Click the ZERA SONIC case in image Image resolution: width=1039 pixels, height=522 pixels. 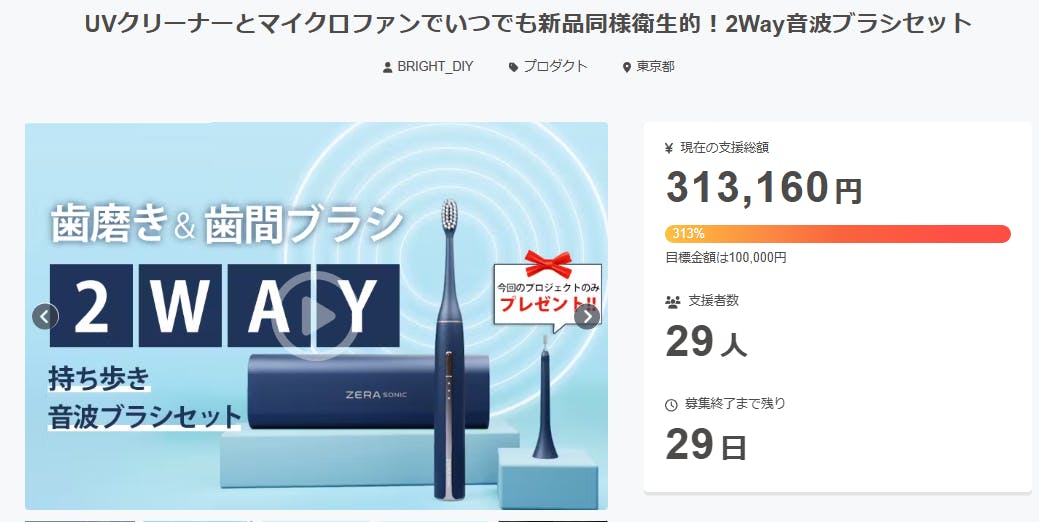click(368, 391)
